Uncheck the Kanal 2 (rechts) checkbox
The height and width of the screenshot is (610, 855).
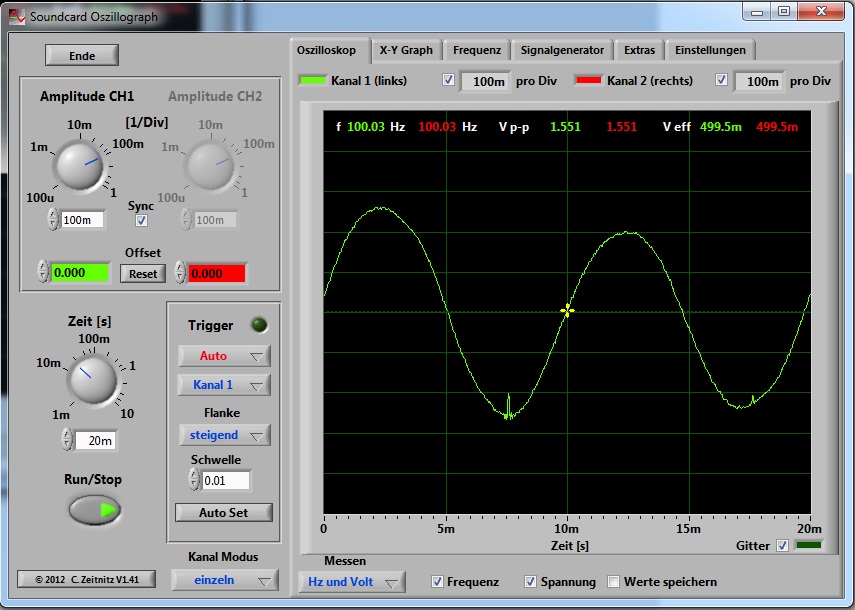point(721,80)
